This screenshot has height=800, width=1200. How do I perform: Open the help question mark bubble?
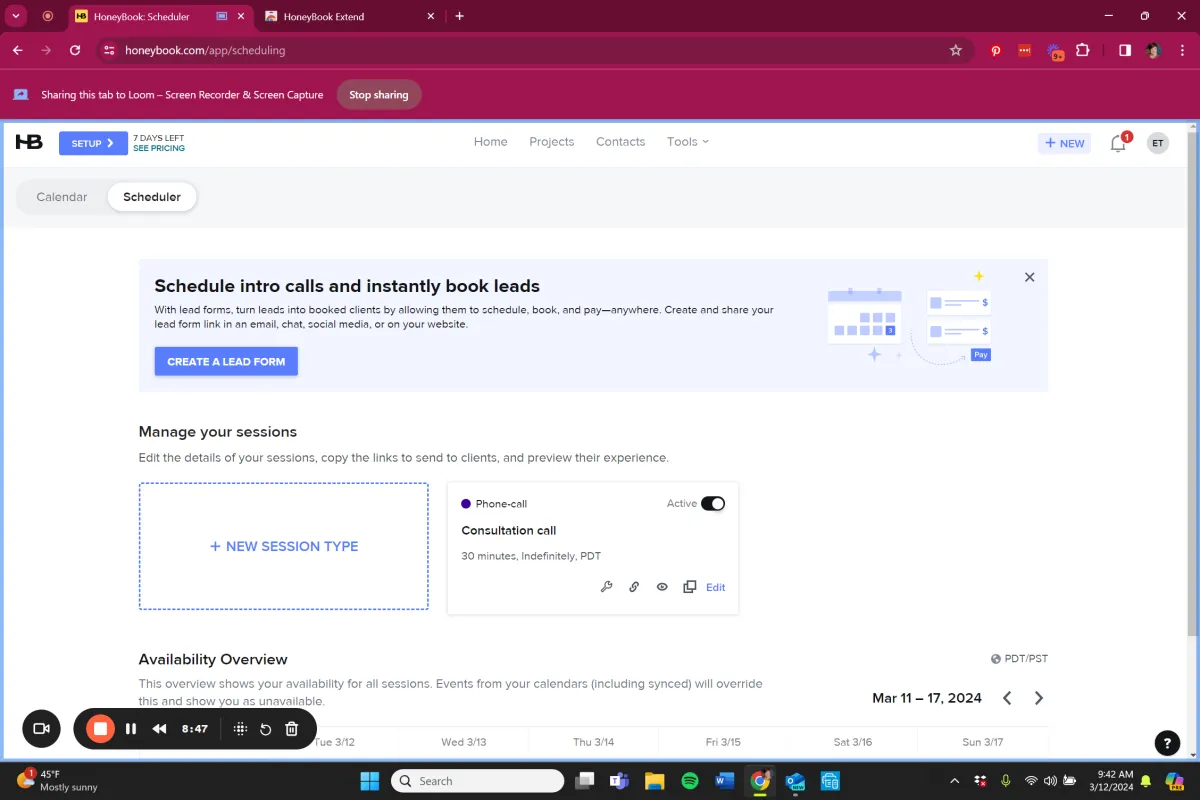click(x=1167, y=743)
